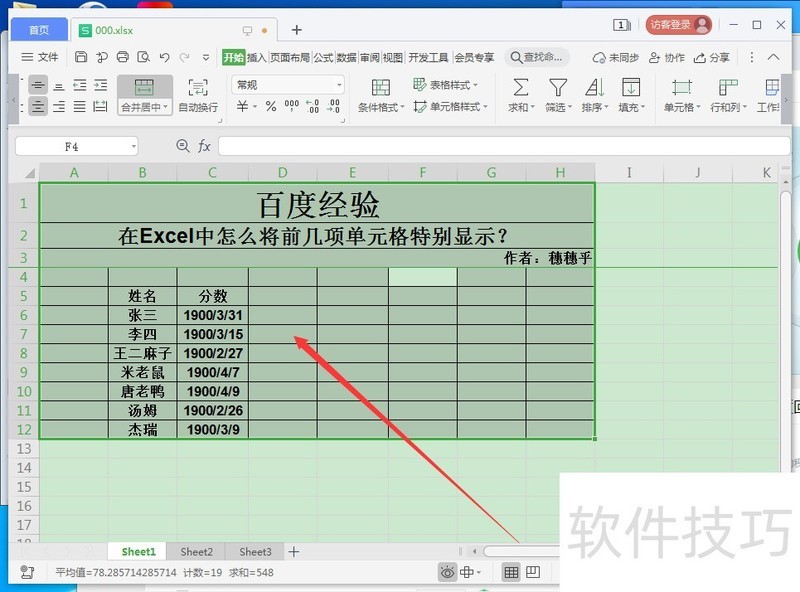The height and width of the screenshot is (592, 800).
Task: Open 单元格样式 cell style dropdown
Action: tap(451, 106)
